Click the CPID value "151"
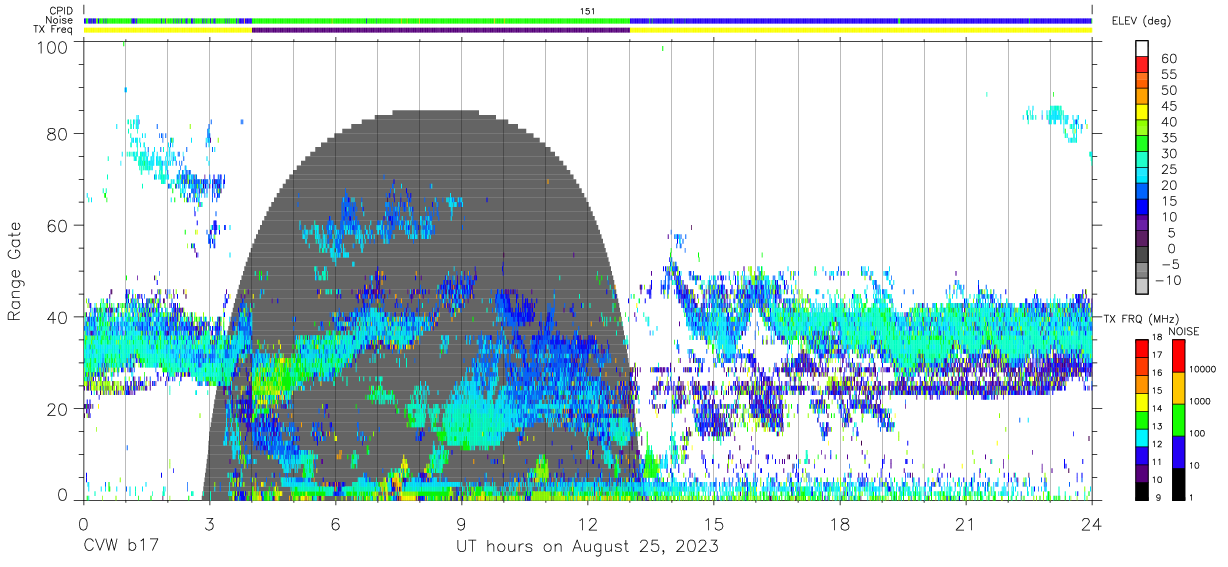This screenshot has width=1228, height=567. point(588,10)
